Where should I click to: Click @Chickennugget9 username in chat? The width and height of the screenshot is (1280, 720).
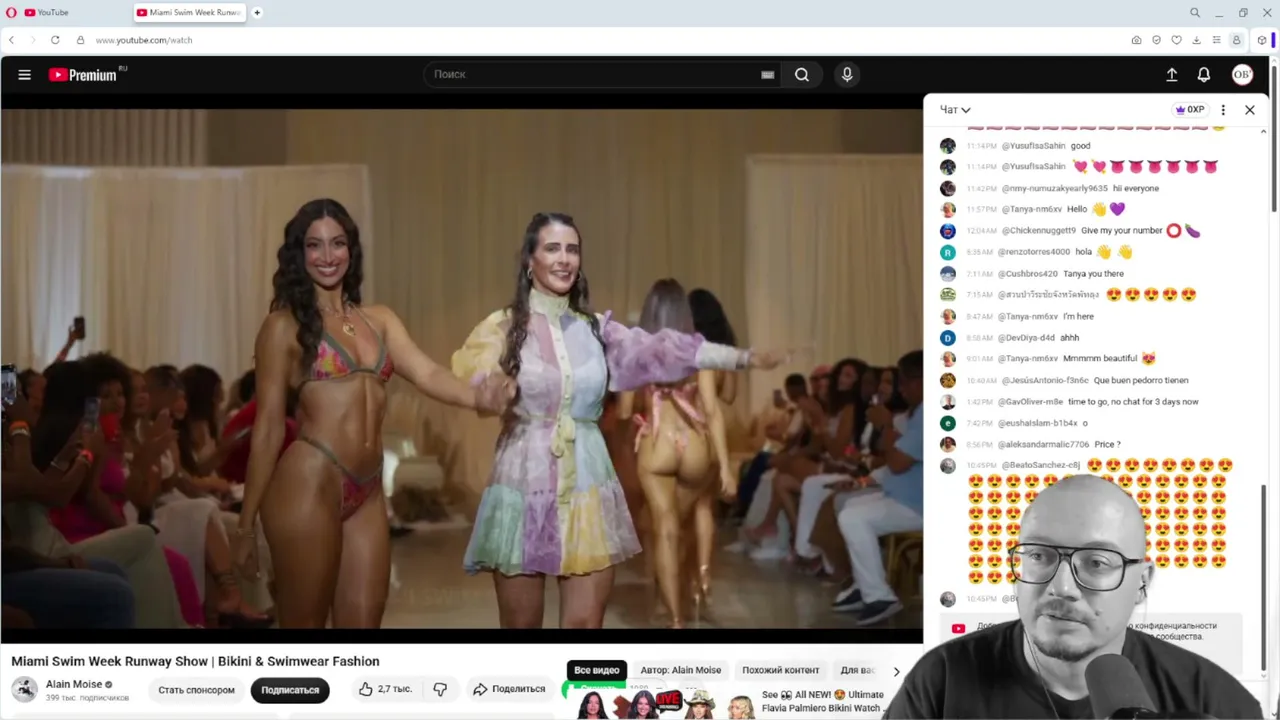tap(1039, 231)
